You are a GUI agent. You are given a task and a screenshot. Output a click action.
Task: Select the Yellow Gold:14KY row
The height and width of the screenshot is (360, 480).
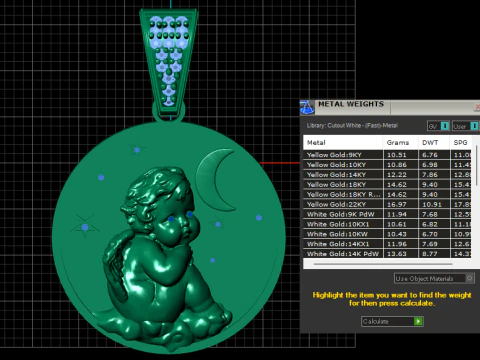coord(387,175)
